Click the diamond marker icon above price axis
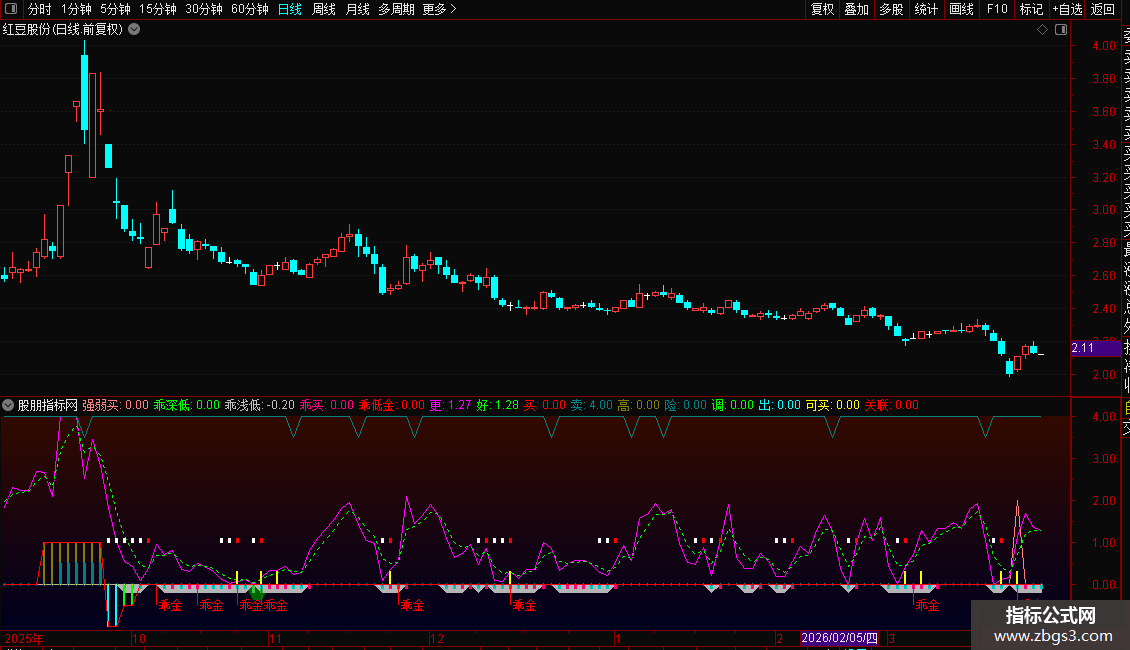Image resolution: width=1130 pixels, height=650 pixels. coord(1042,29)
